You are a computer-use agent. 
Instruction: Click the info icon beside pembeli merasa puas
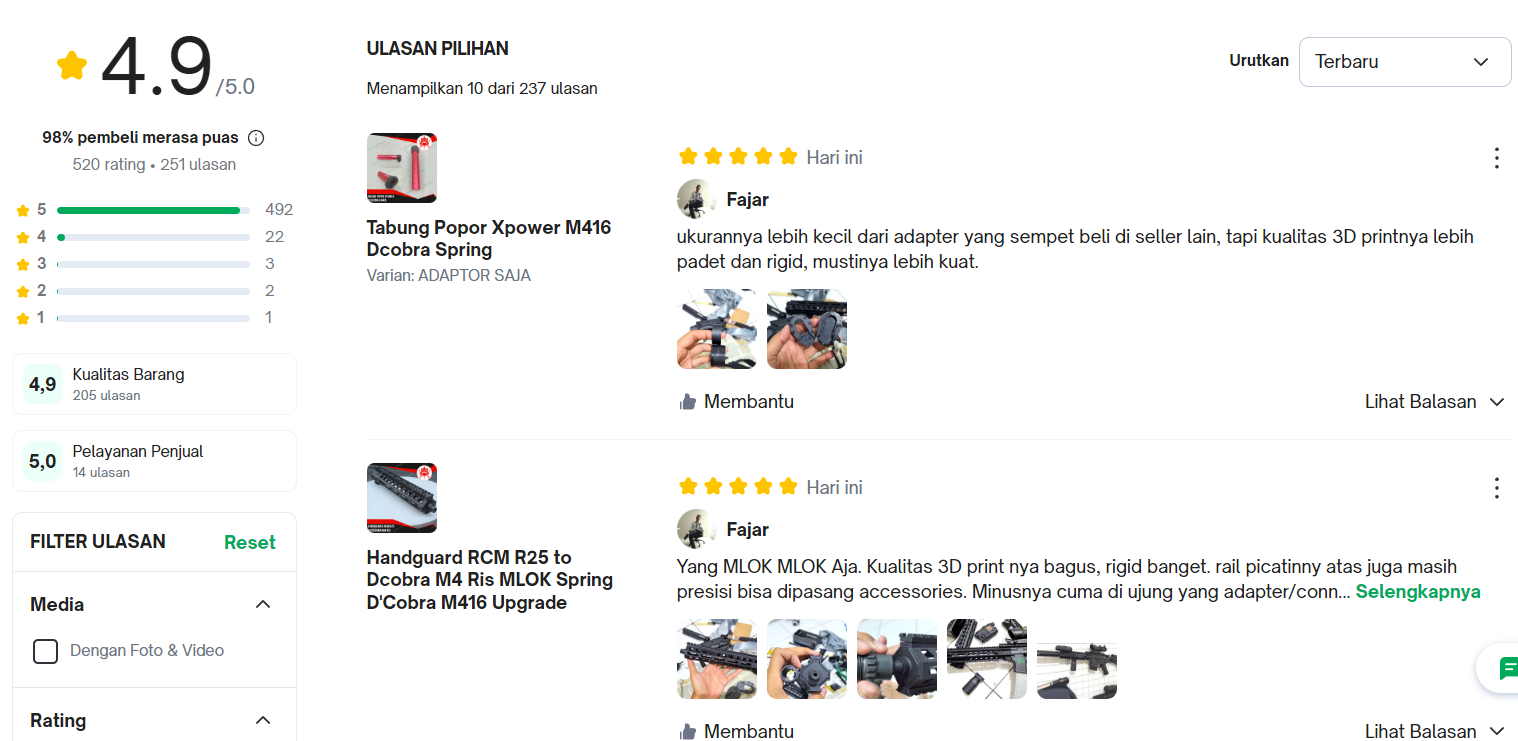[x=256, y=138]
